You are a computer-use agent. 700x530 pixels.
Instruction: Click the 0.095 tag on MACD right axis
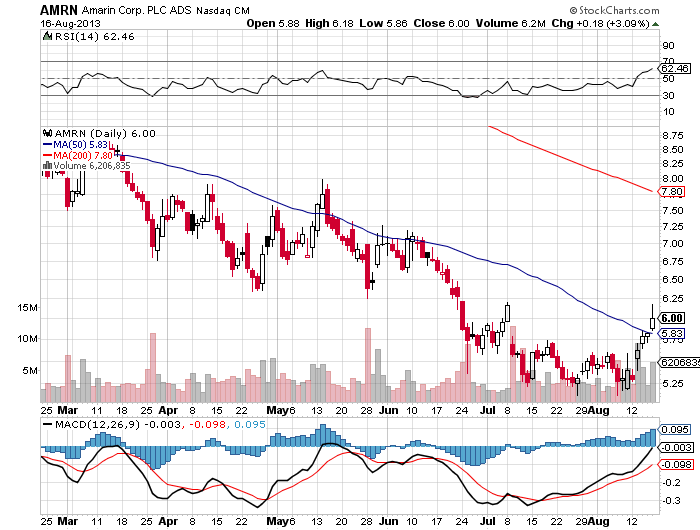tap(675, 430)
